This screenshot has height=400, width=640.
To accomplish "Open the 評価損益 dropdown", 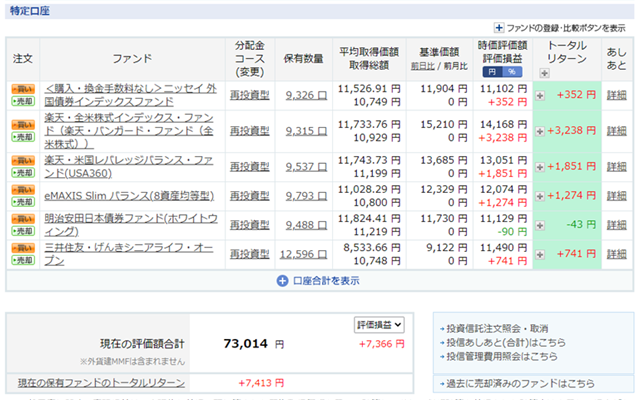I will coord(379,325).
